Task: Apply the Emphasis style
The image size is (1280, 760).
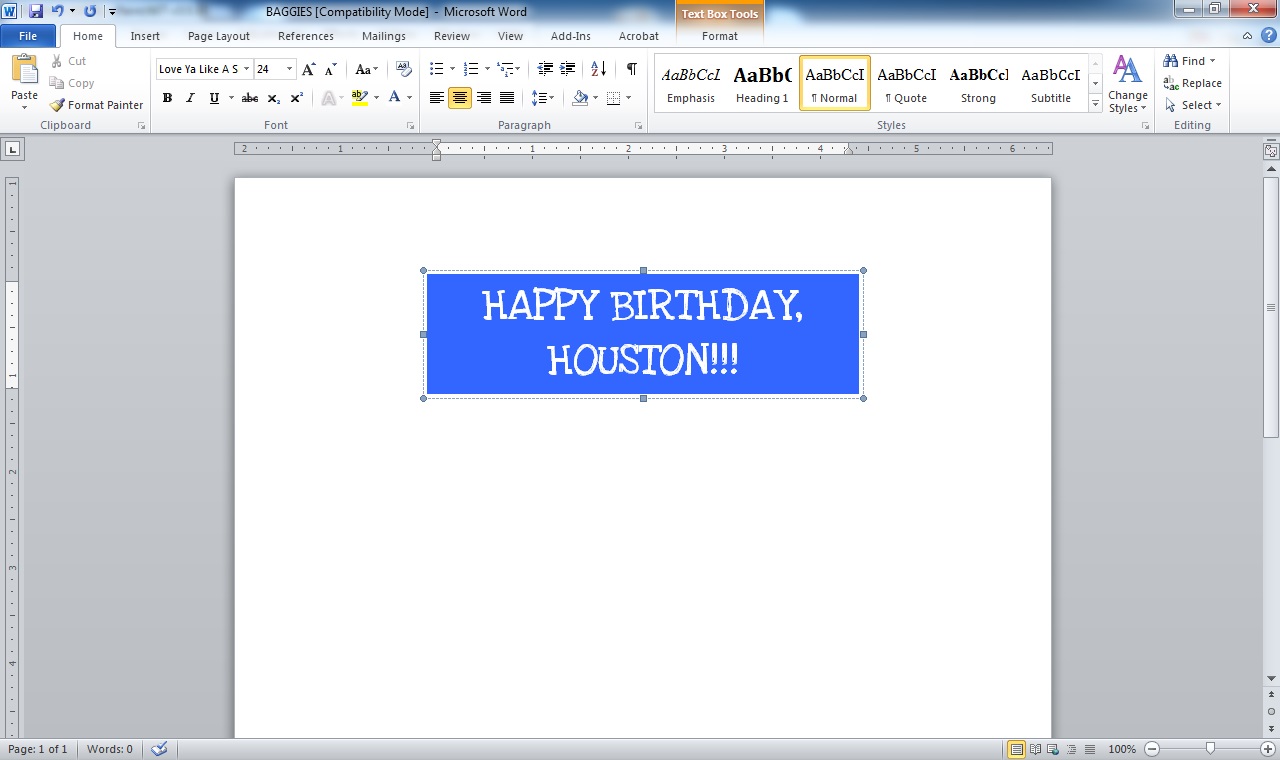Action: pos(691,83)
